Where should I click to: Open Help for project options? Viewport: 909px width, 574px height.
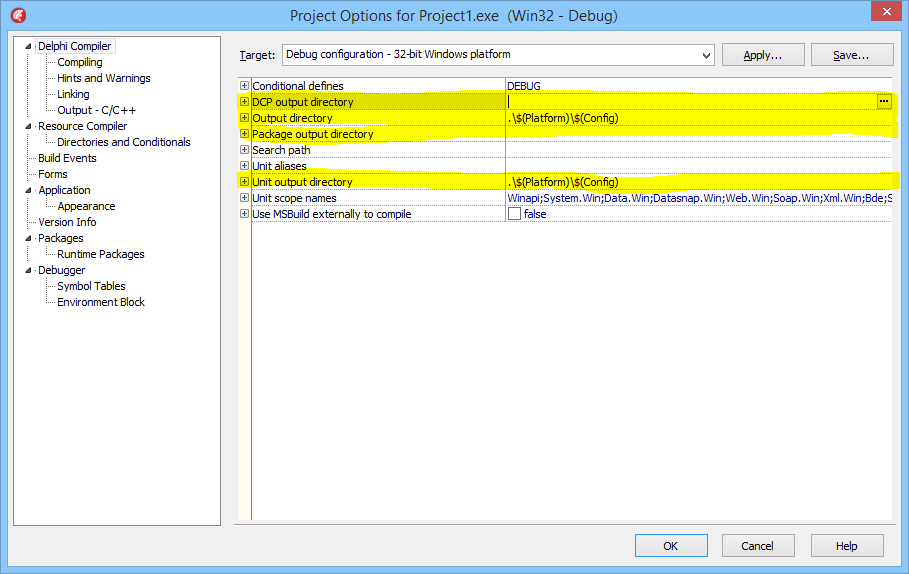pos(847,546)
